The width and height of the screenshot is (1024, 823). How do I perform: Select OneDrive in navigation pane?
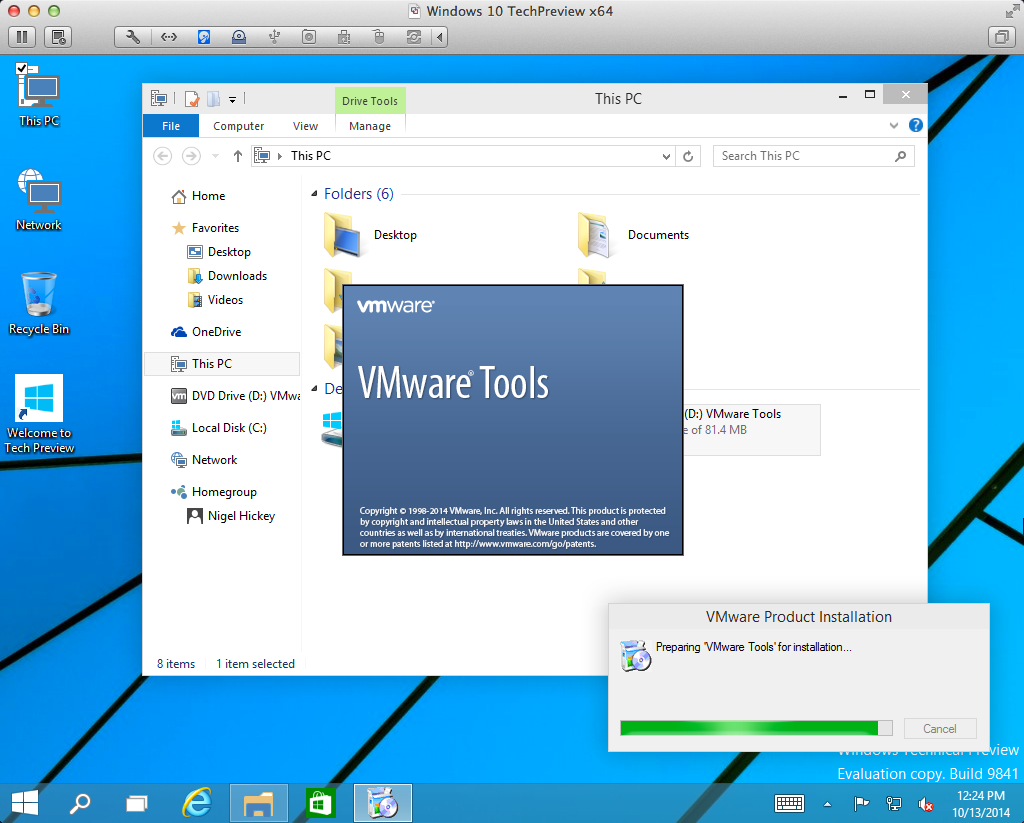click(x=206, y=332)
